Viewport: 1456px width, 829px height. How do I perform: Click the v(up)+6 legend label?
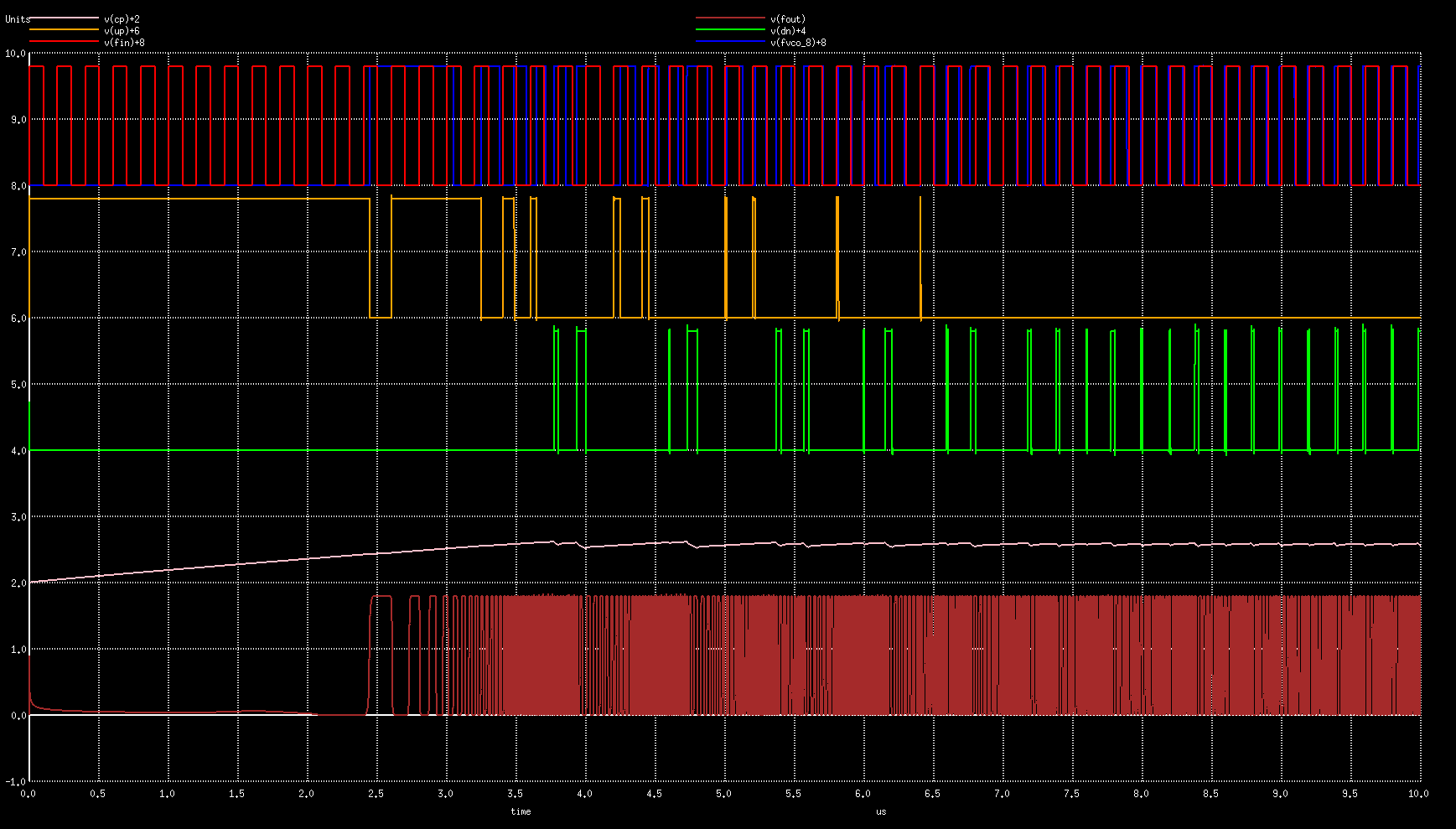[122, 31]
